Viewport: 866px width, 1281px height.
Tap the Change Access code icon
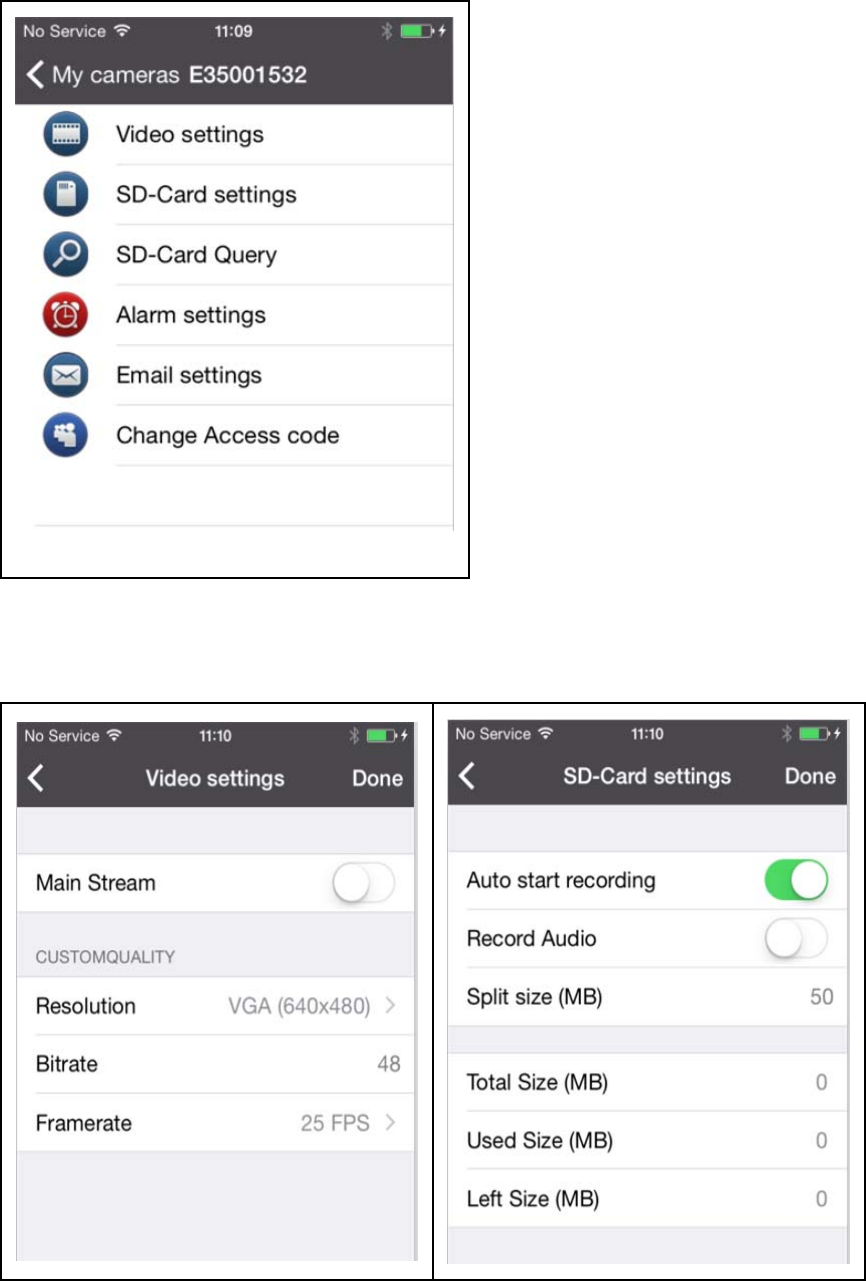click(x=66, y=436)
